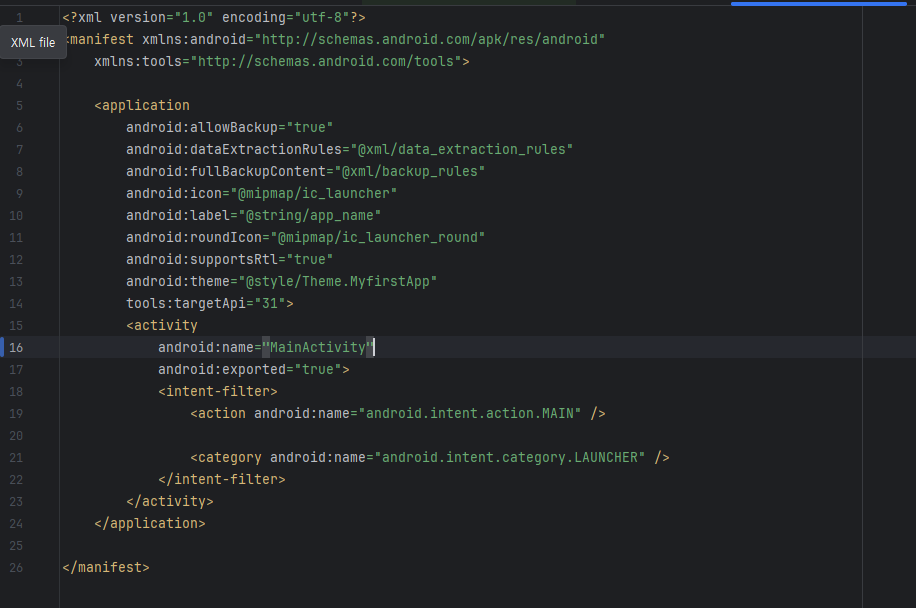Image resolution: width=916 pixels, height=608 pixels.
Task: Click the tools:targetApi attribute
Action: pos(186,304)
